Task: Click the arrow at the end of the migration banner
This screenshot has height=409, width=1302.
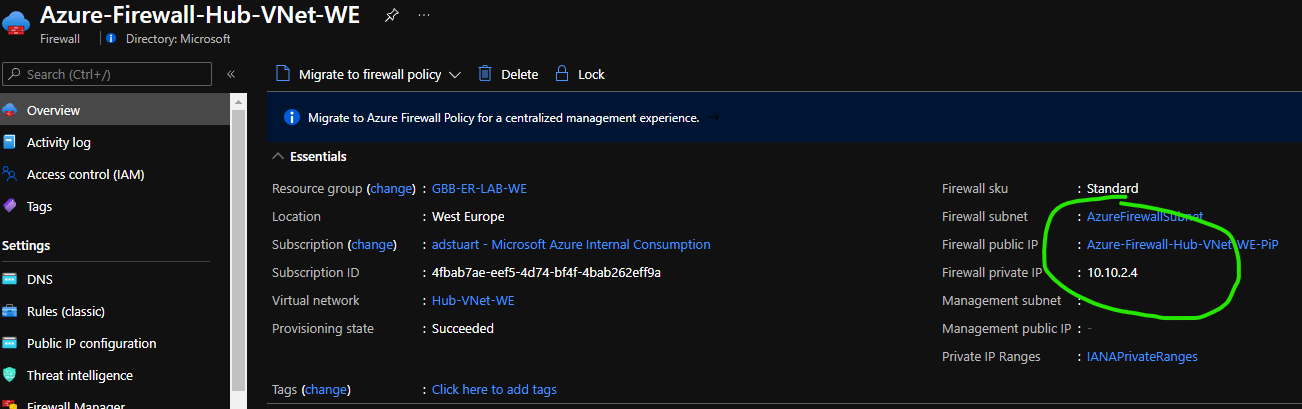Action: [x=712, y=117]
